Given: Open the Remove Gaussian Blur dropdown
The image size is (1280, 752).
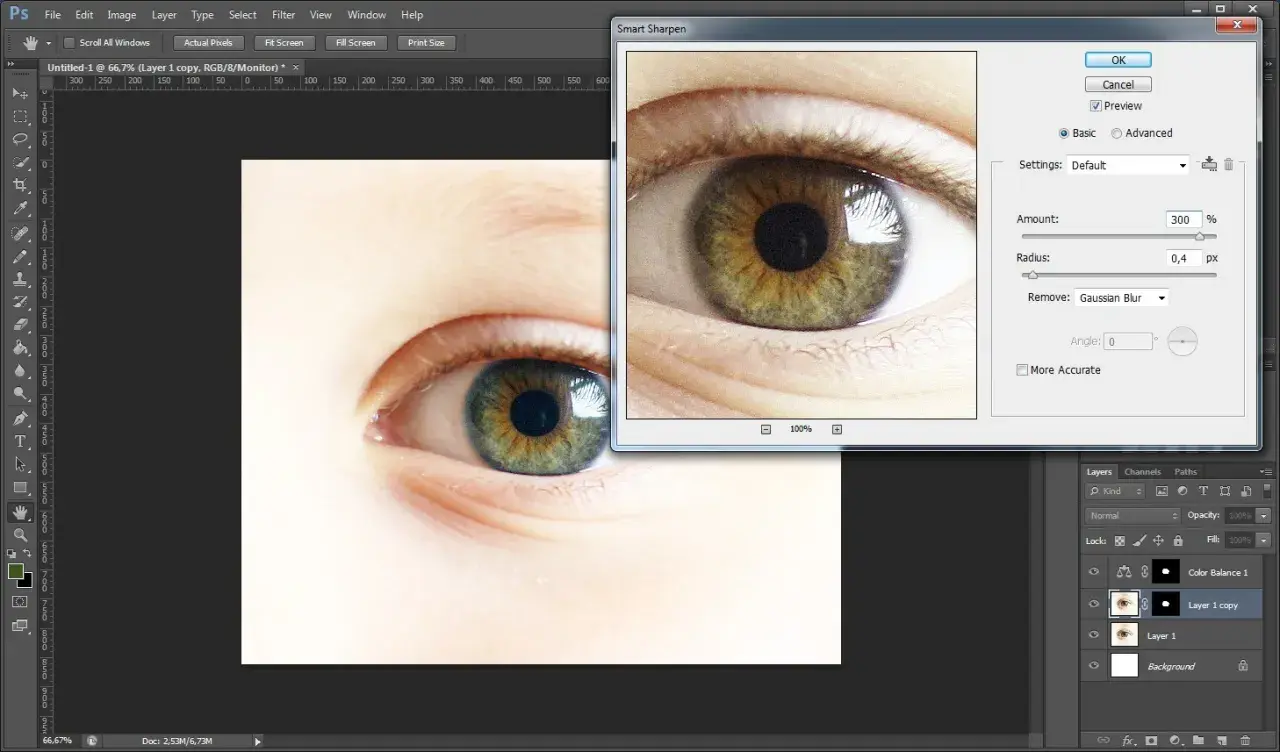Looking at the screenshot, I should pos(1121,298).
